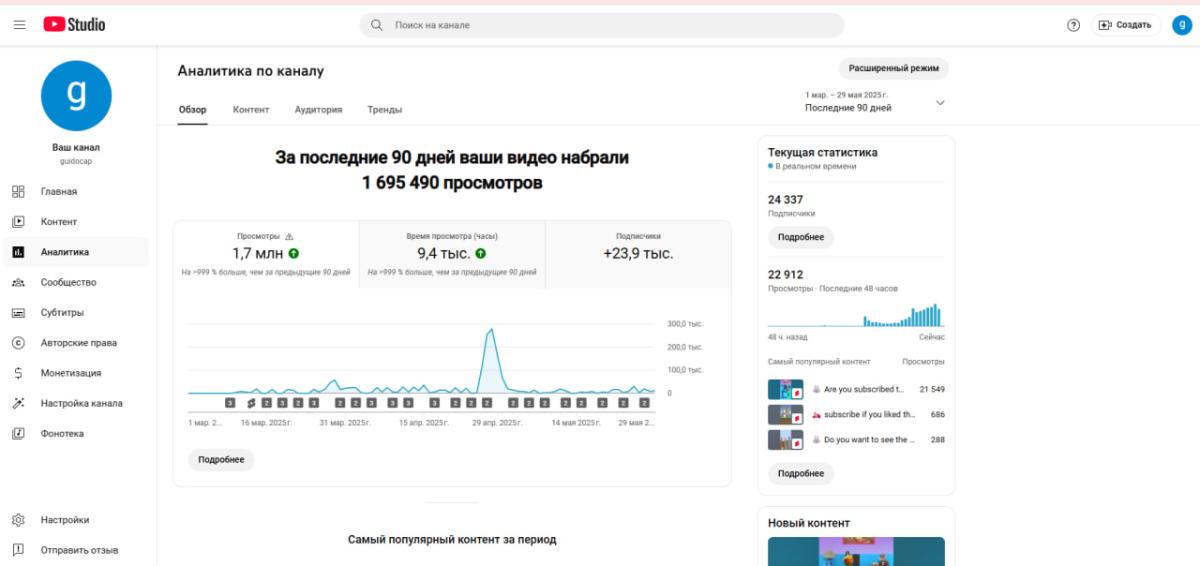Click Подробнее under the popular content list
Image resolution: width=1200 pixels, height=566 pixels.
[801, 473]
